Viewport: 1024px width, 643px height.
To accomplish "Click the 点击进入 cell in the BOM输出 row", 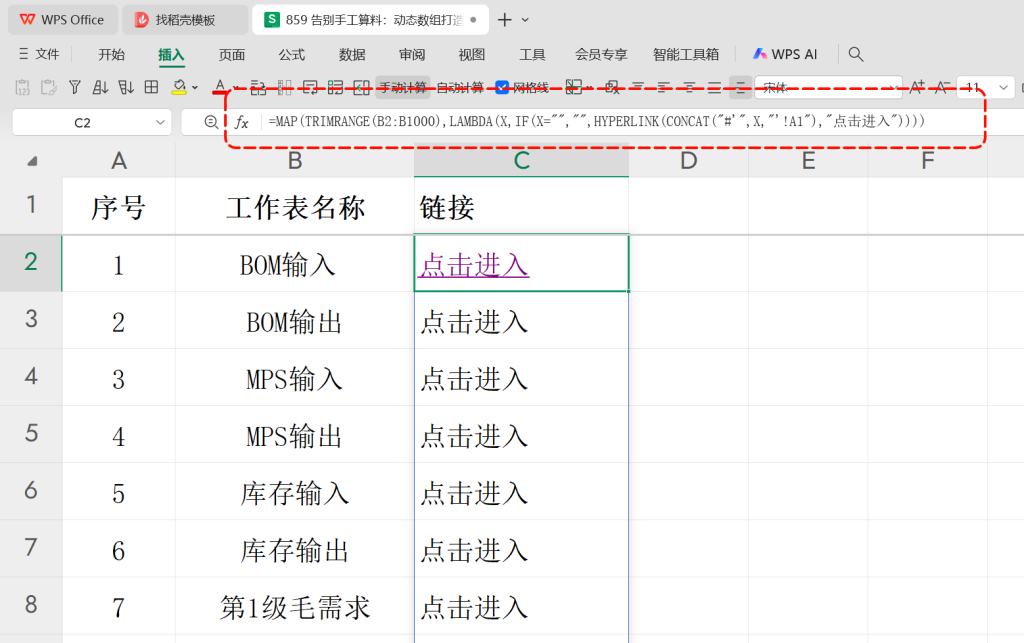I will coord(521,321).
